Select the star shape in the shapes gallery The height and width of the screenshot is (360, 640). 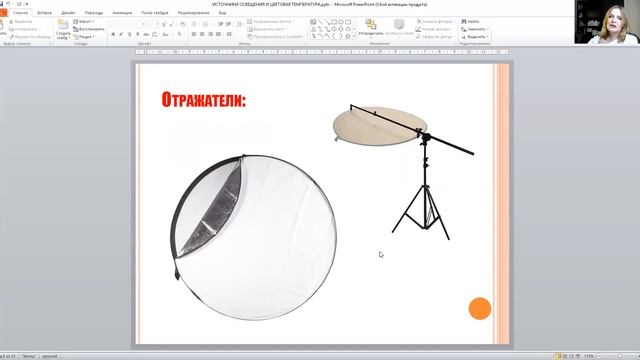[x=348, y=36]
